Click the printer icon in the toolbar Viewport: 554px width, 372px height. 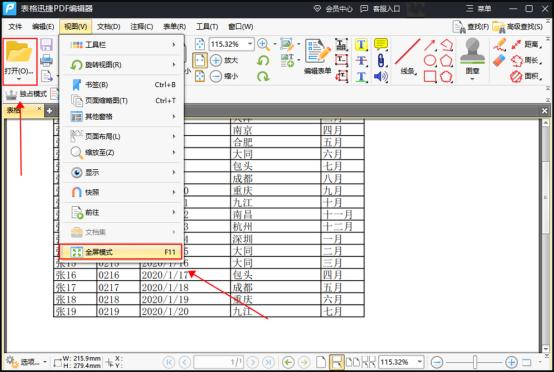(46, 60)
